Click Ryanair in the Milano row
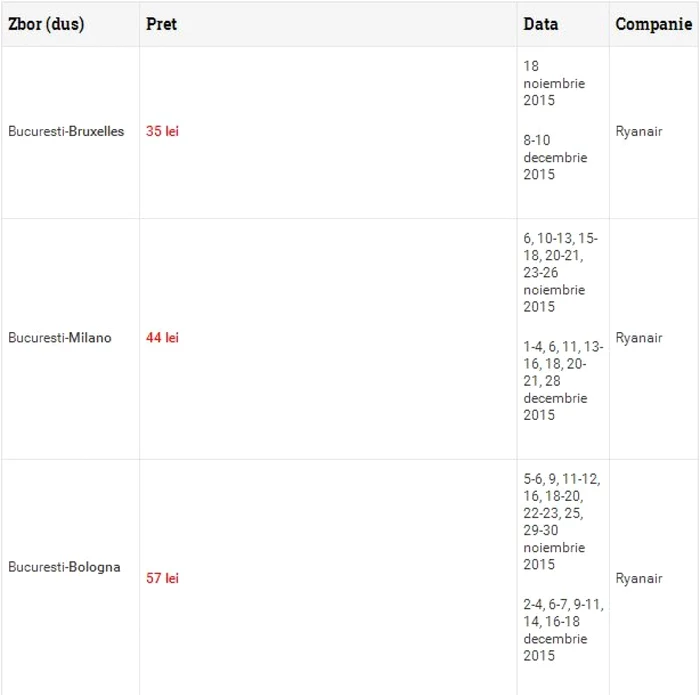The width and height of the screenshot is (700, 695). pos(639,337)
